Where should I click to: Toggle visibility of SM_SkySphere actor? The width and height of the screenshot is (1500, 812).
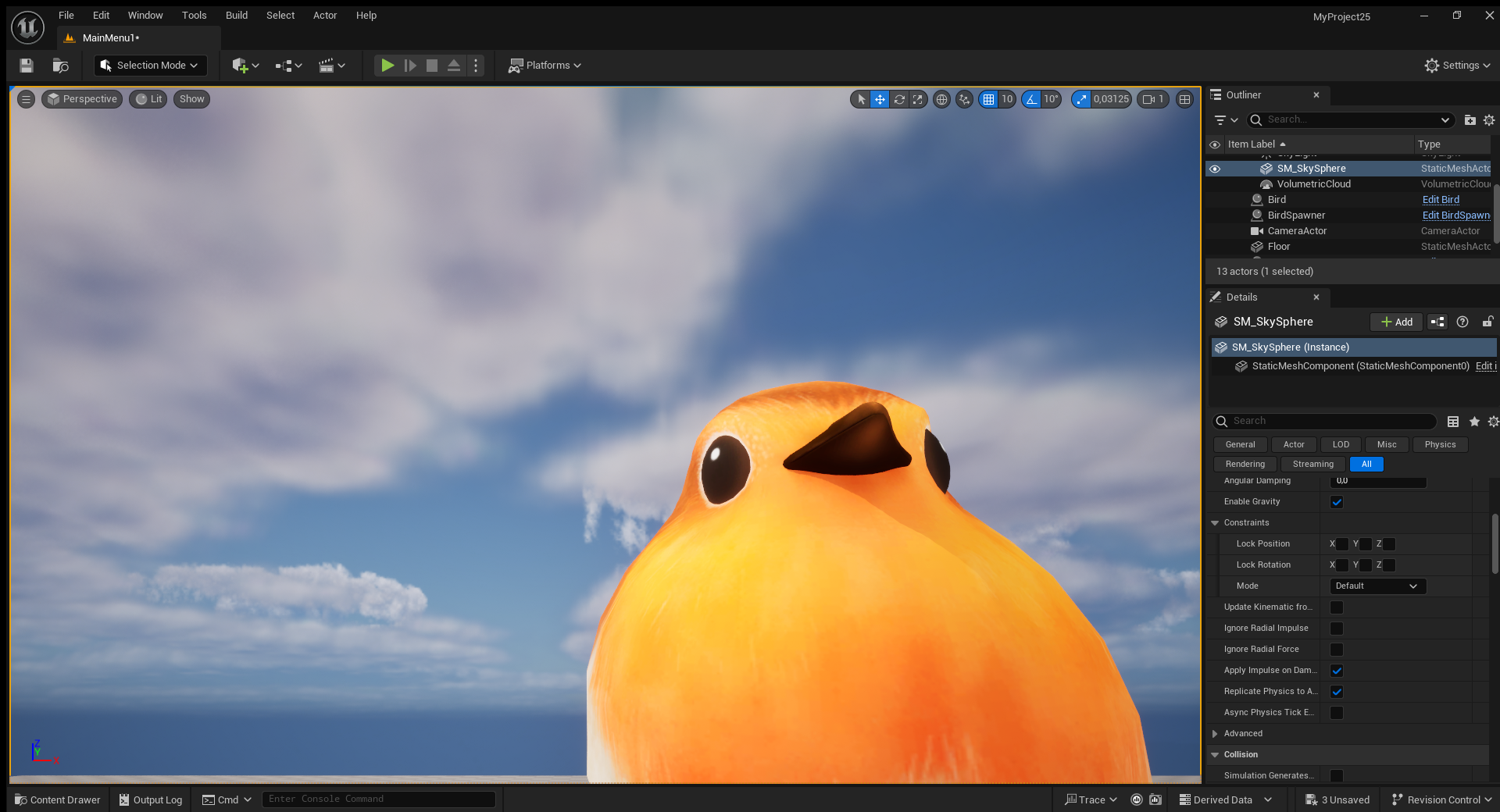point(1215,169)
